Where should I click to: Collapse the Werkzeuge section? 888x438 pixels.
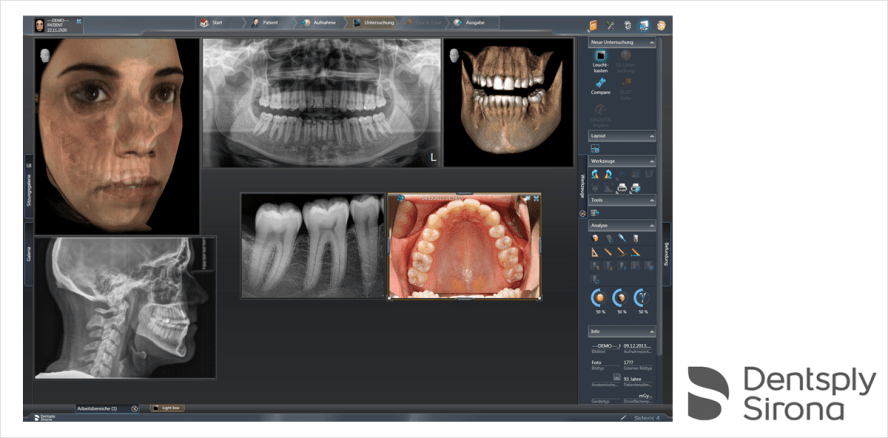tap(652, 161)
